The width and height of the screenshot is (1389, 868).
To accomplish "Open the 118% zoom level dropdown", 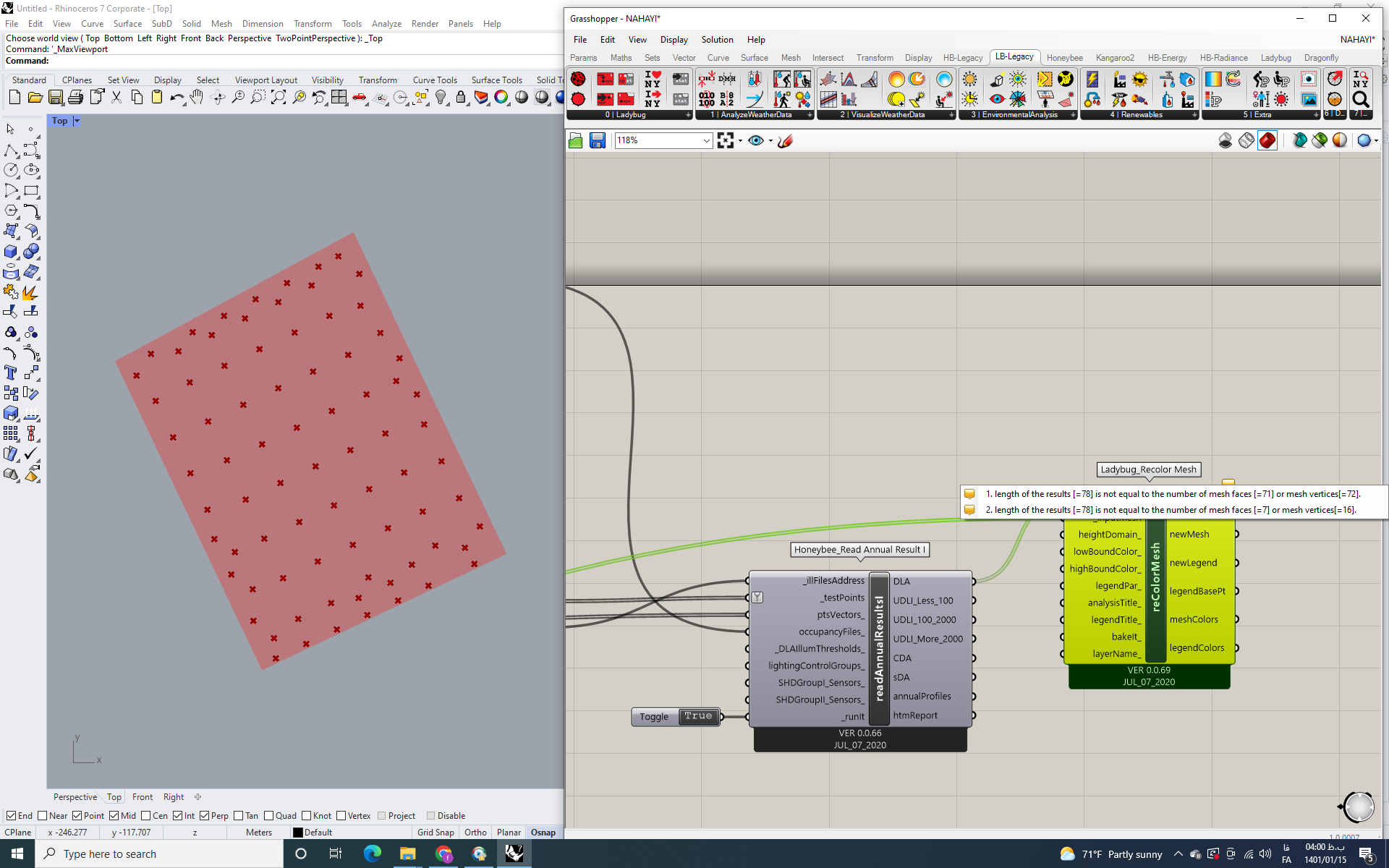I will 706,141.
